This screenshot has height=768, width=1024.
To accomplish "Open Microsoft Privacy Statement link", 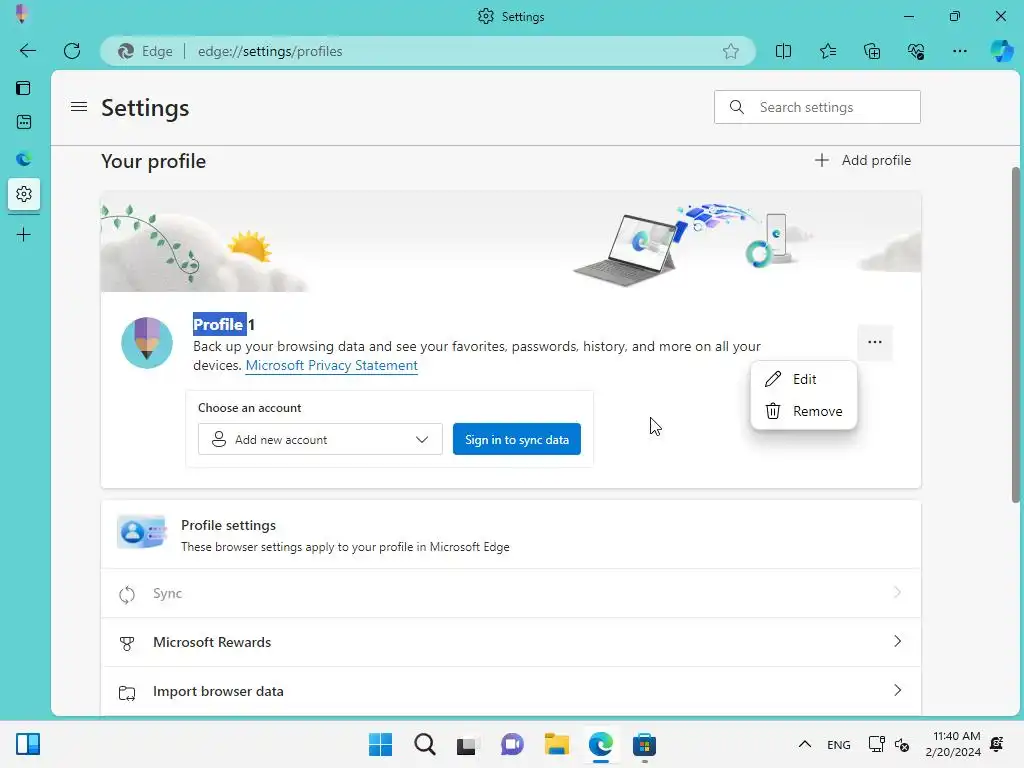I will (x=331, y=366).
